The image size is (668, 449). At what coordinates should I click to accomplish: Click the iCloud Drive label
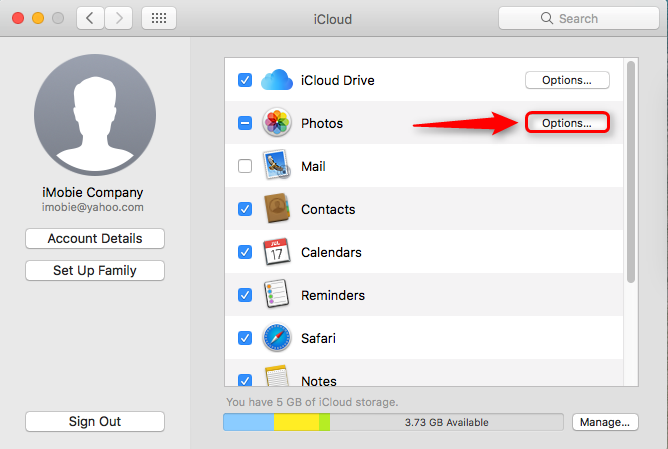tap(338, 81)
